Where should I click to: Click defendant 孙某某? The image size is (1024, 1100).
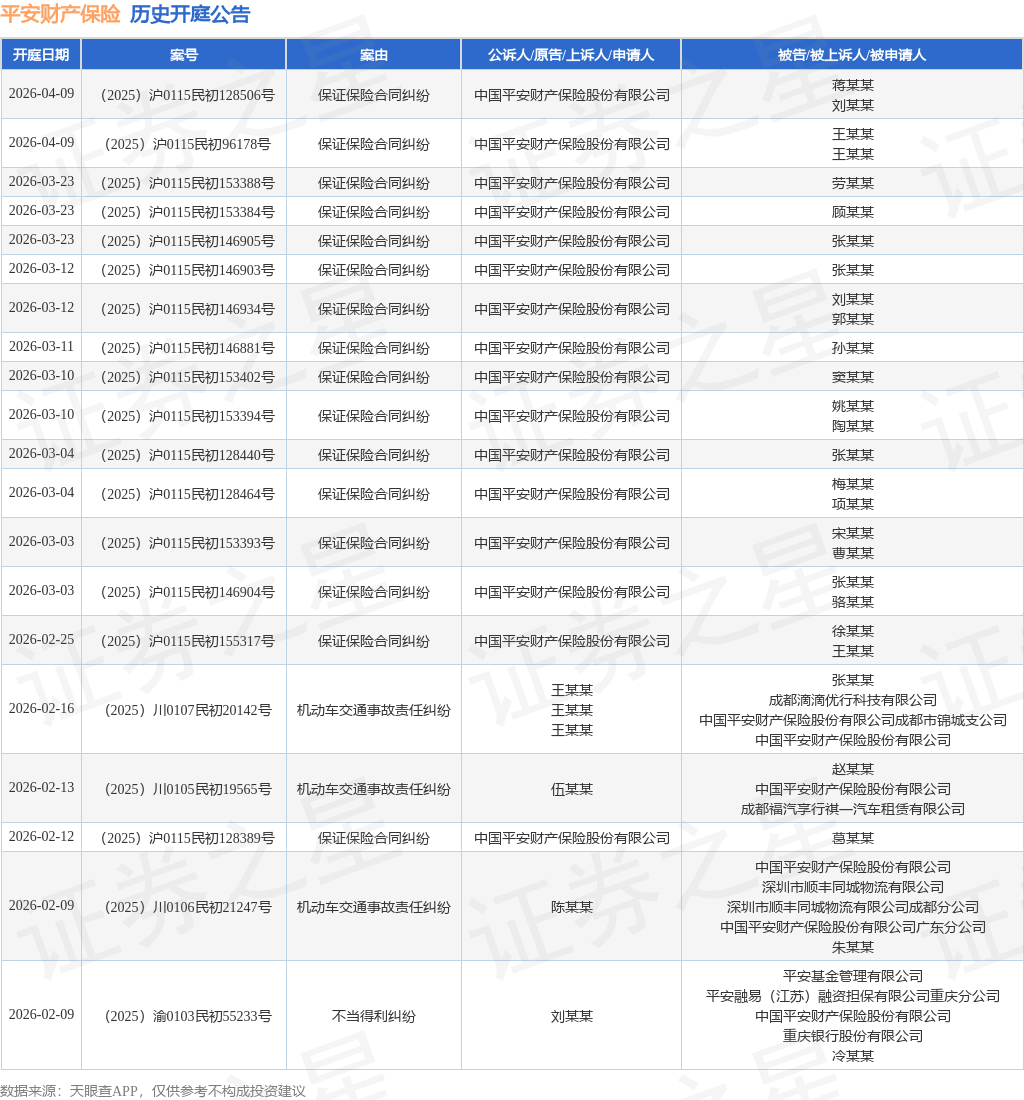point(853,348)
